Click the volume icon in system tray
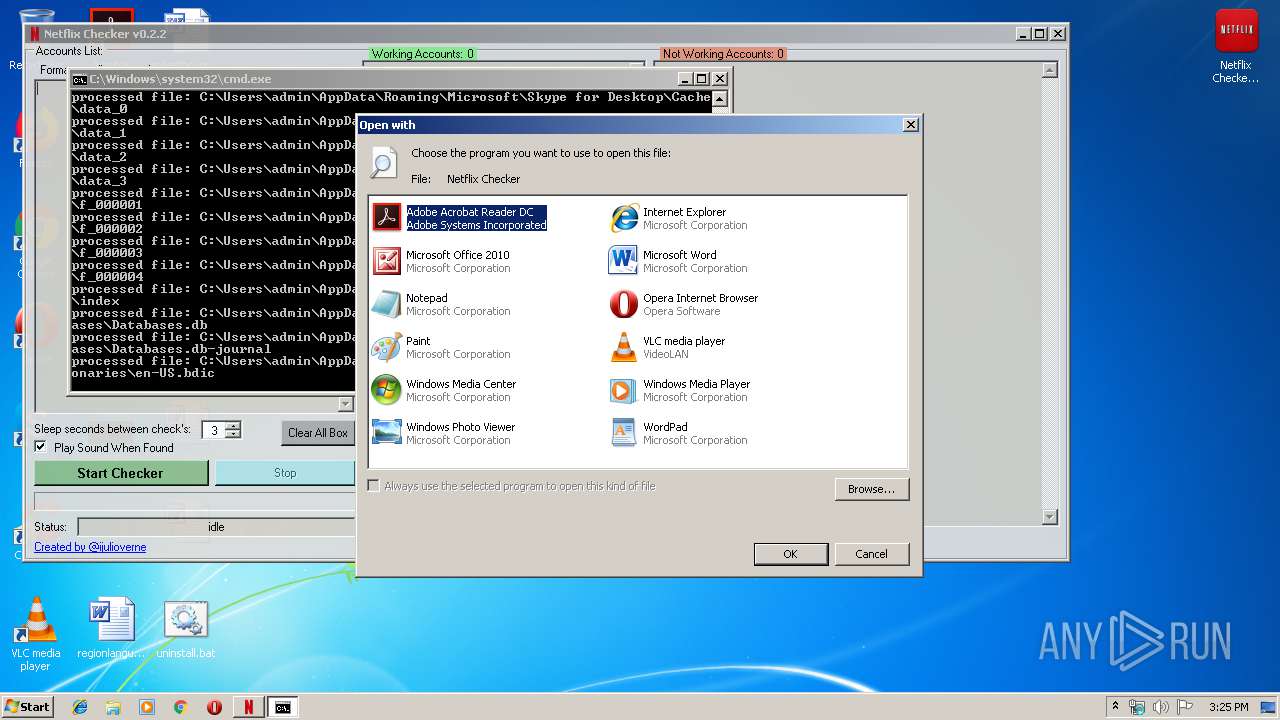Viewport: 1280px width, 720px height. [x=1161, y=707]
